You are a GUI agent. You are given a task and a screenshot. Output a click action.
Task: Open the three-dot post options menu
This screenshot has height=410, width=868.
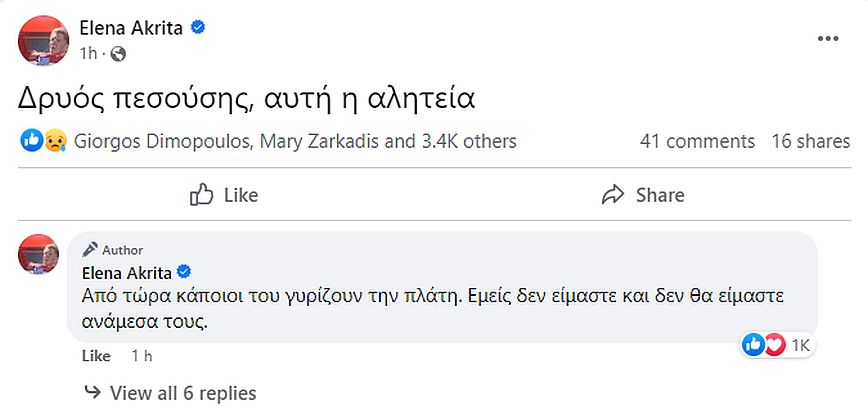[828, 38]
